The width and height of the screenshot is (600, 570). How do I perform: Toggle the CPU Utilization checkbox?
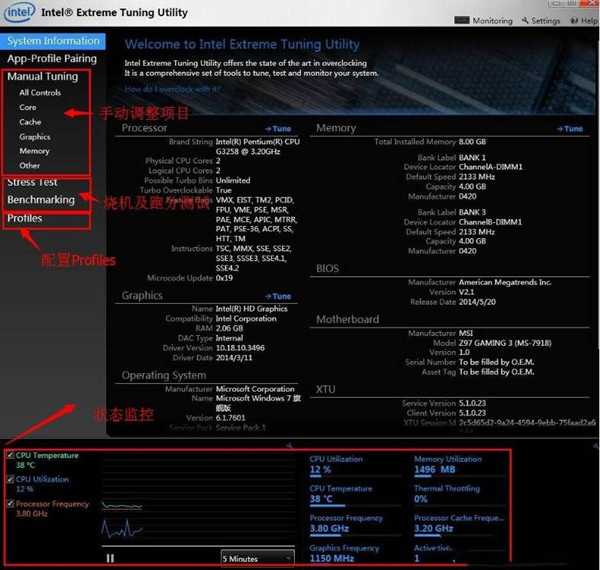tap(10, 479)
